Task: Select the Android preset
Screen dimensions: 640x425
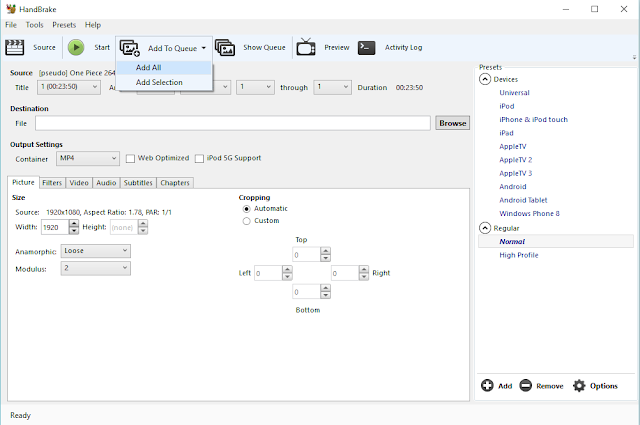Action: tap(513, 187)
